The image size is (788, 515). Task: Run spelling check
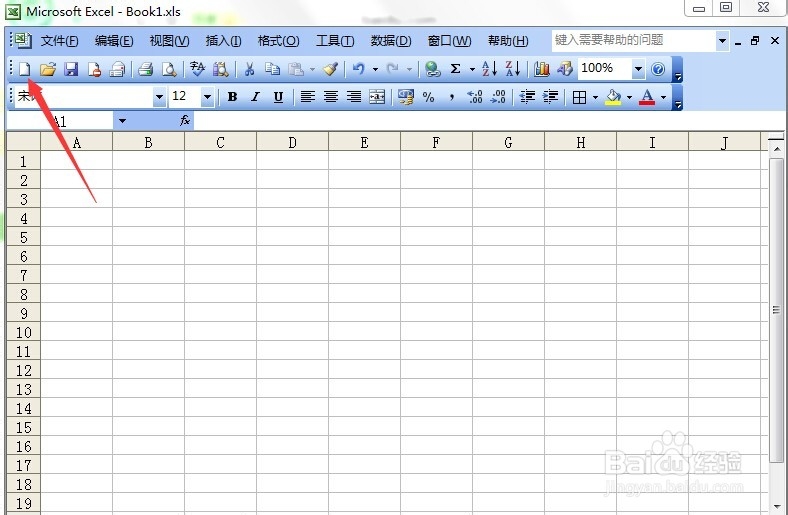(197, 69)
